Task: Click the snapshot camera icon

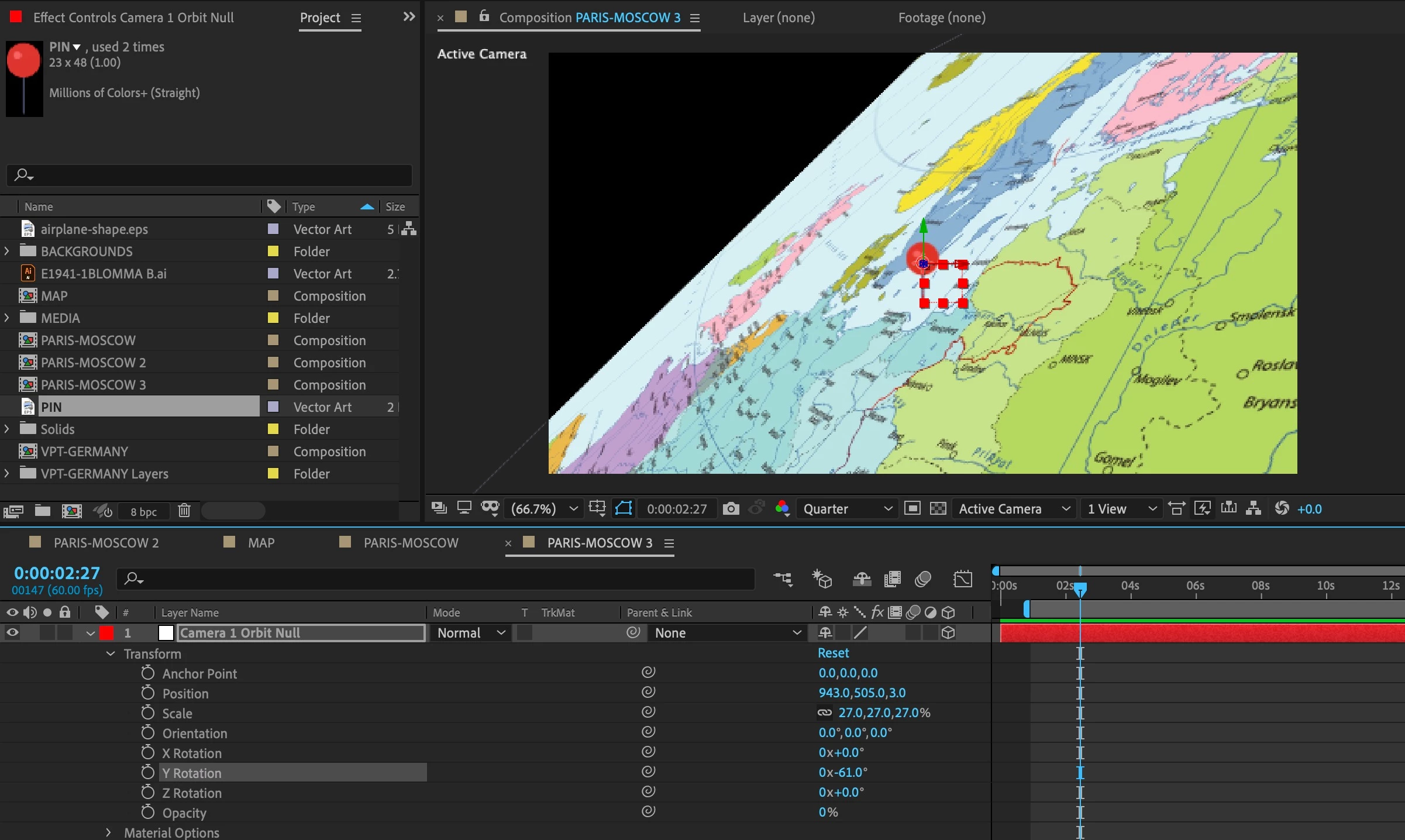Action: tap(731, 508)
